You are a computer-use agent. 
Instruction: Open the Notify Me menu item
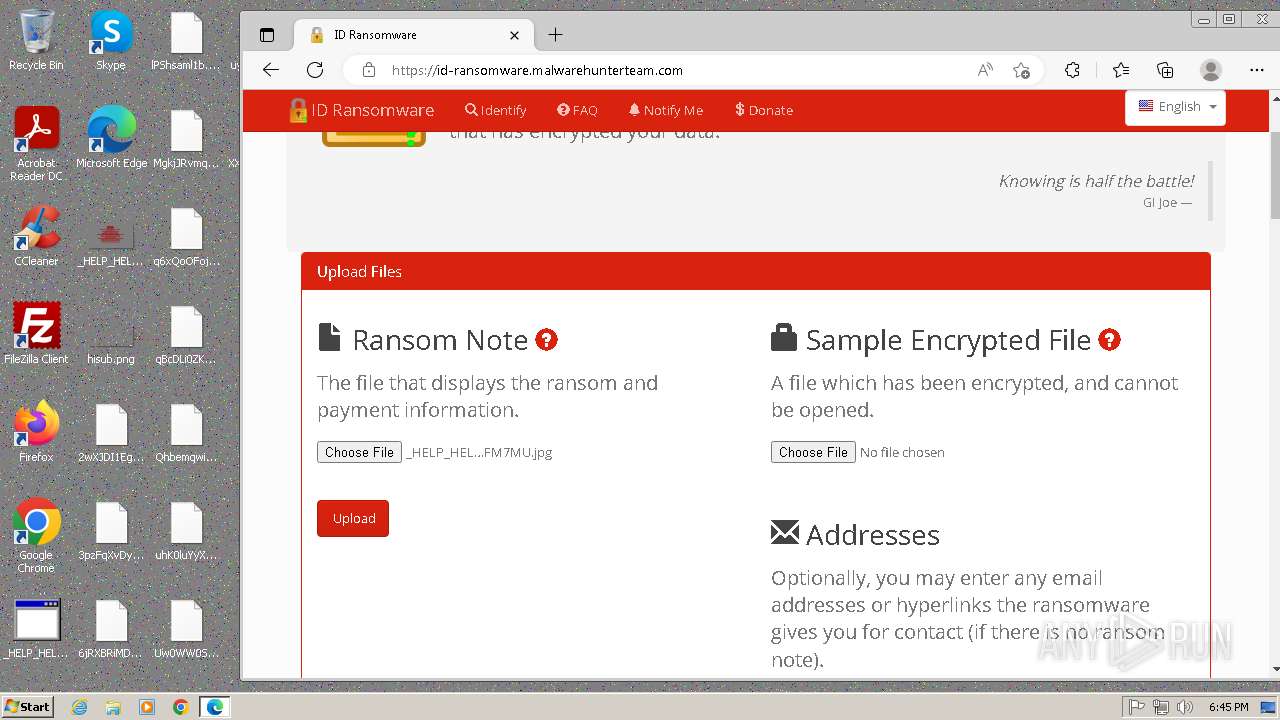pos(666,110)
